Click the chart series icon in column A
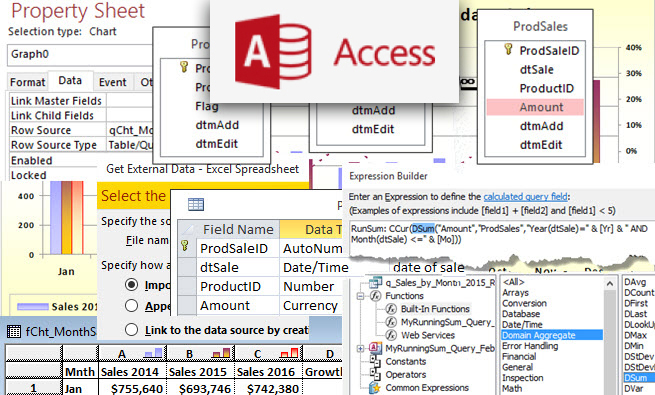655x395 pixels. (x=153, y=353)
